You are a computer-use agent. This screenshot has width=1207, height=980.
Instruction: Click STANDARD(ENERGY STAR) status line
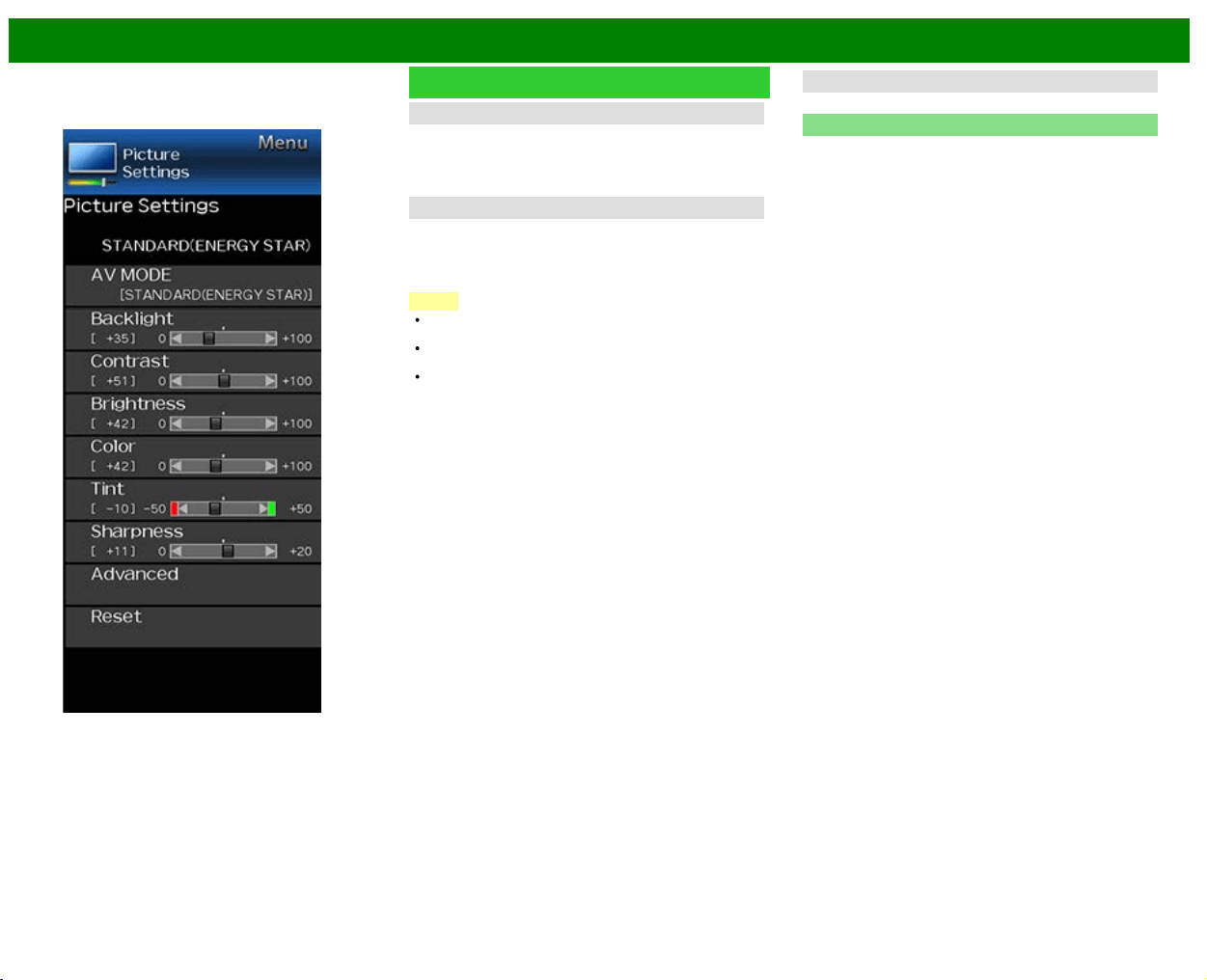tap(206, 246)
